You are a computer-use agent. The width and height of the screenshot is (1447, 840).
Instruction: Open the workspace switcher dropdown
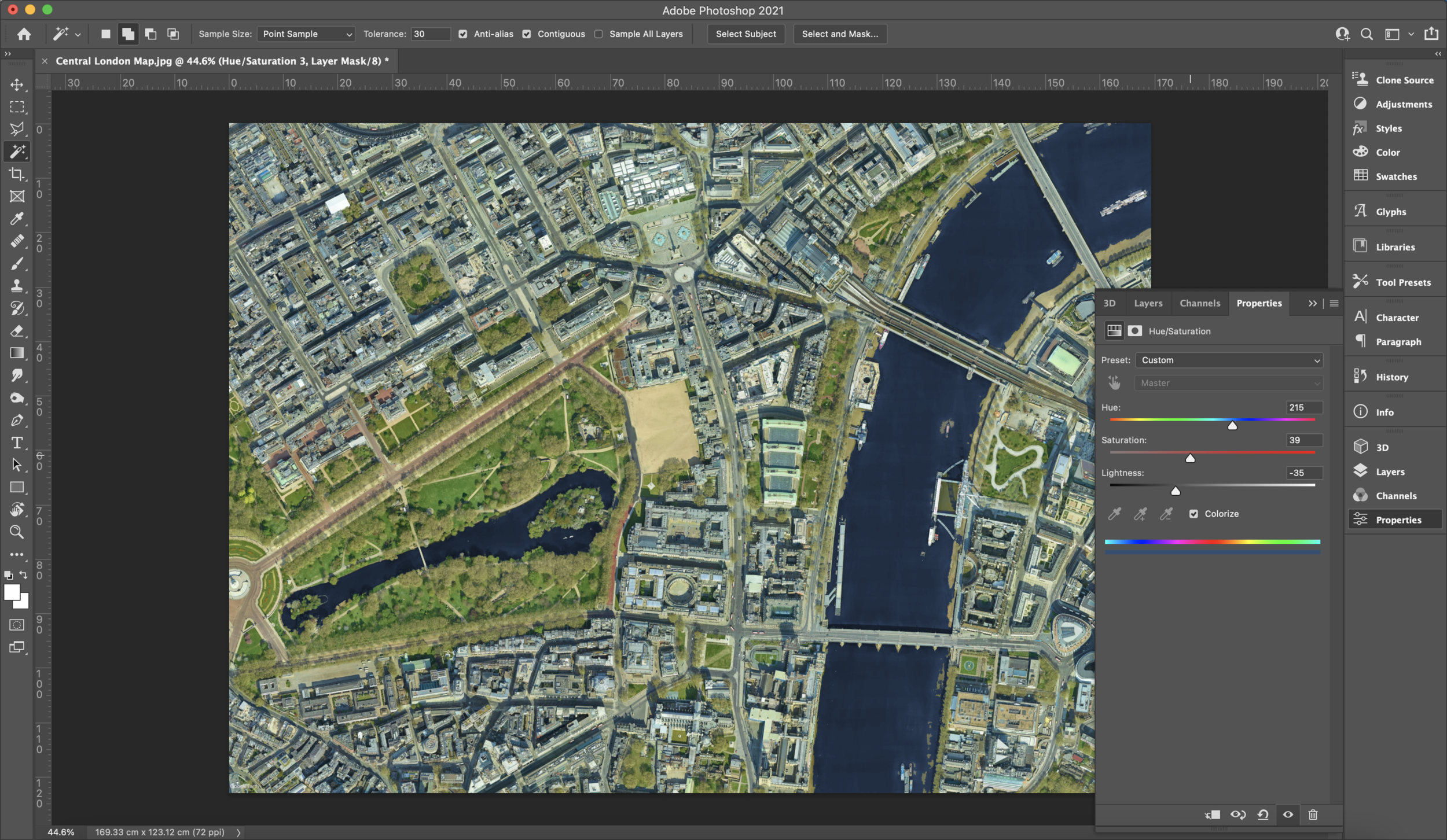(x=1398, y=34)
